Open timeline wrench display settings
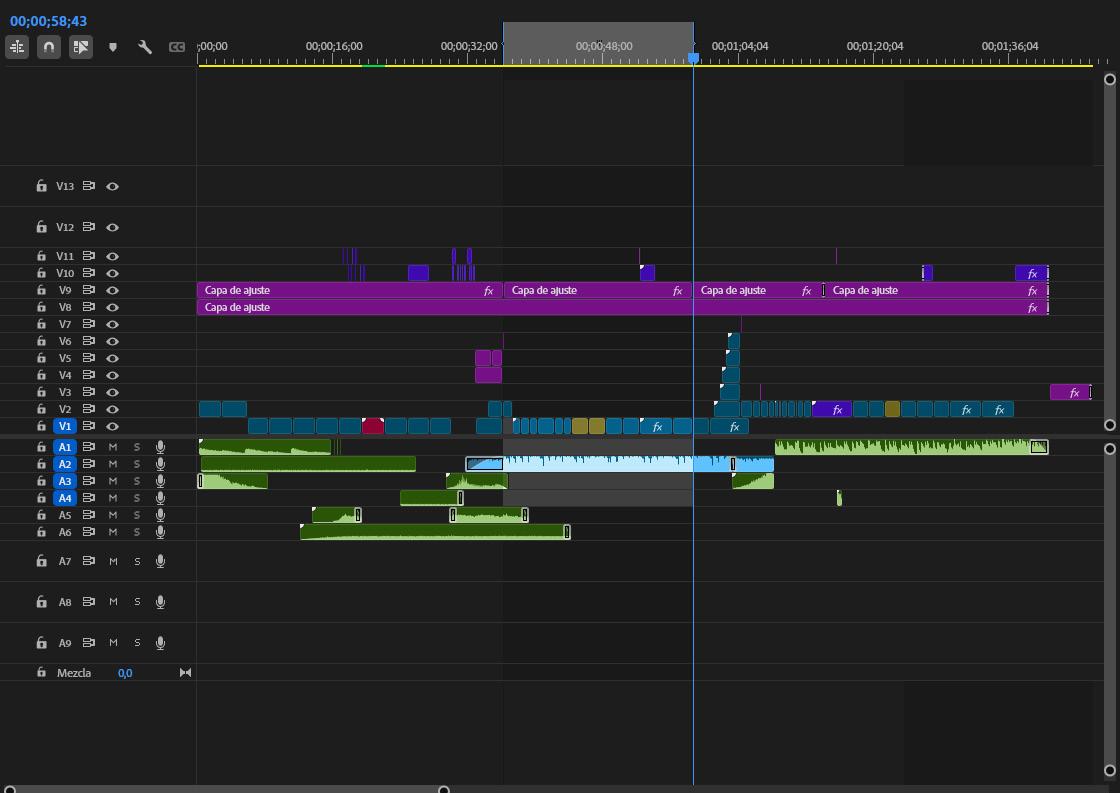Screen dimensions: 1120x793 pos(145,47)
